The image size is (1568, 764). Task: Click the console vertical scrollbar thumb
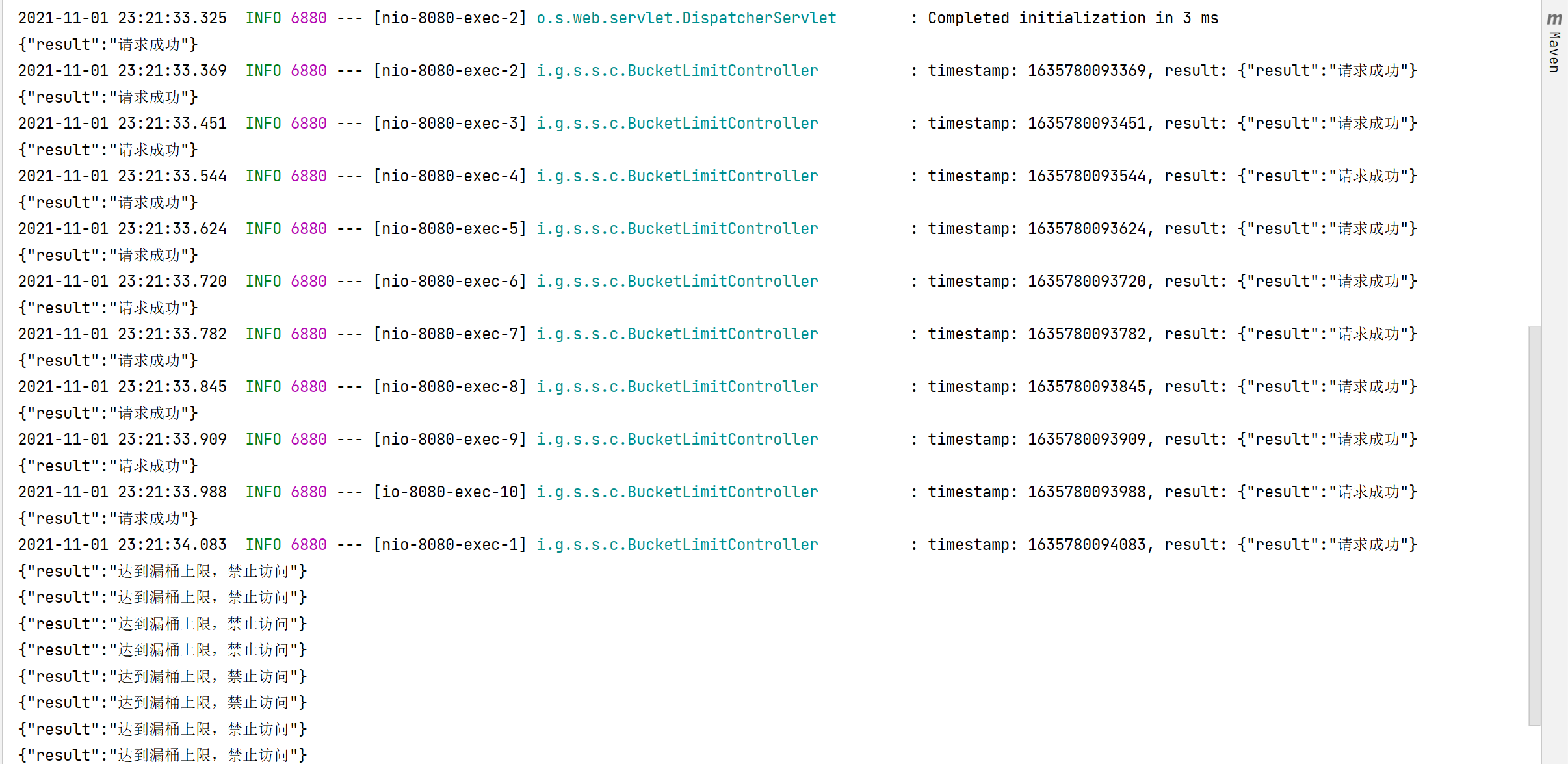pyautogui.click(x=1535, y=524)
